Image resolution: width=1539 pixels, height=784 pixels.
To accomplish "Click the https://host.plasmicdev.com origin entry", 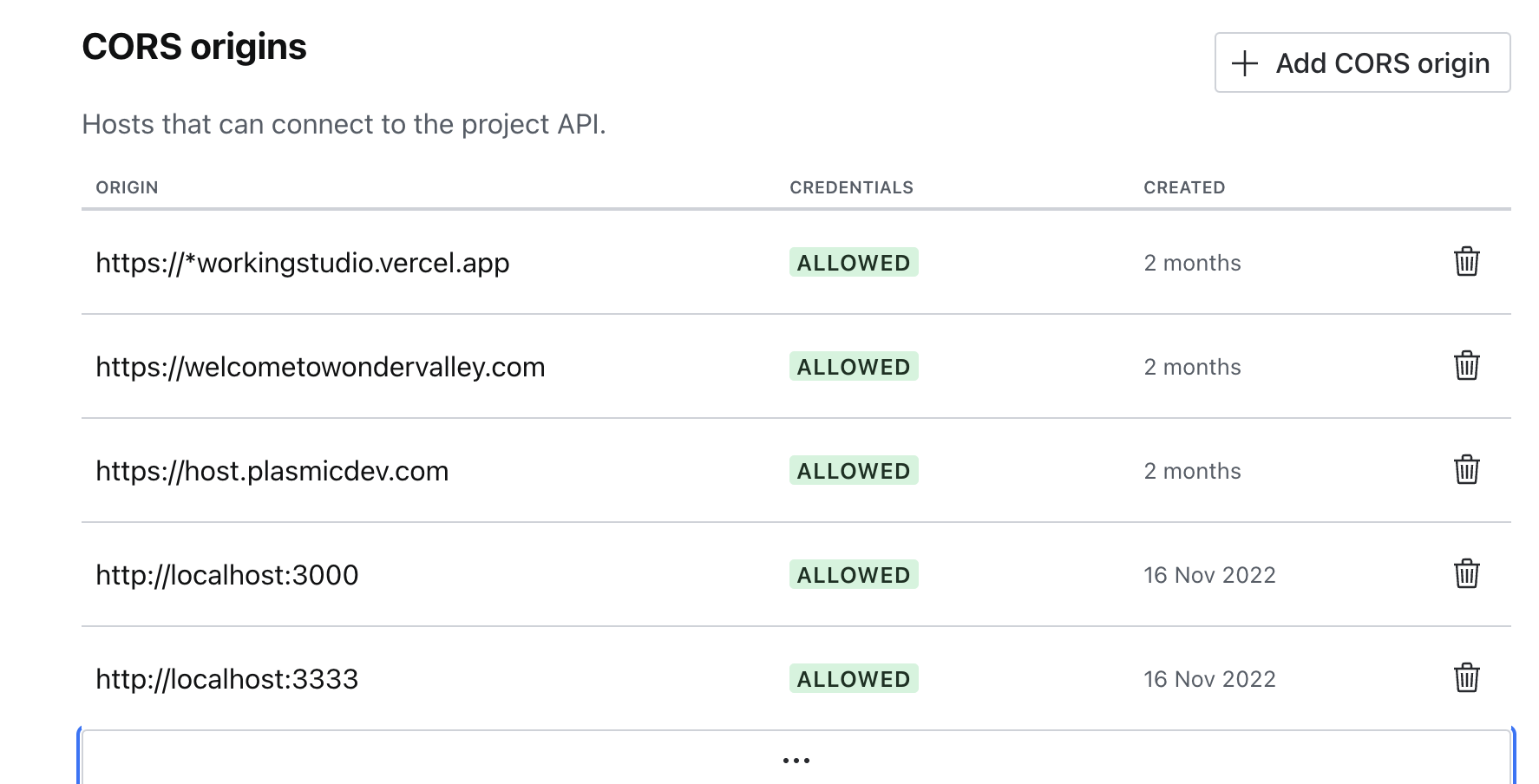I will click(x=272, y=471).
